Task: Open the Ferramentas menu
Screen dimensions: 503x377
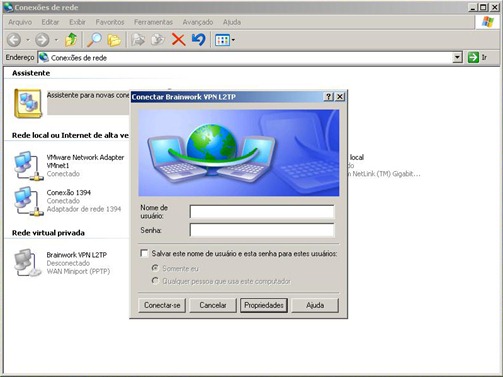Action: point(153,22)
